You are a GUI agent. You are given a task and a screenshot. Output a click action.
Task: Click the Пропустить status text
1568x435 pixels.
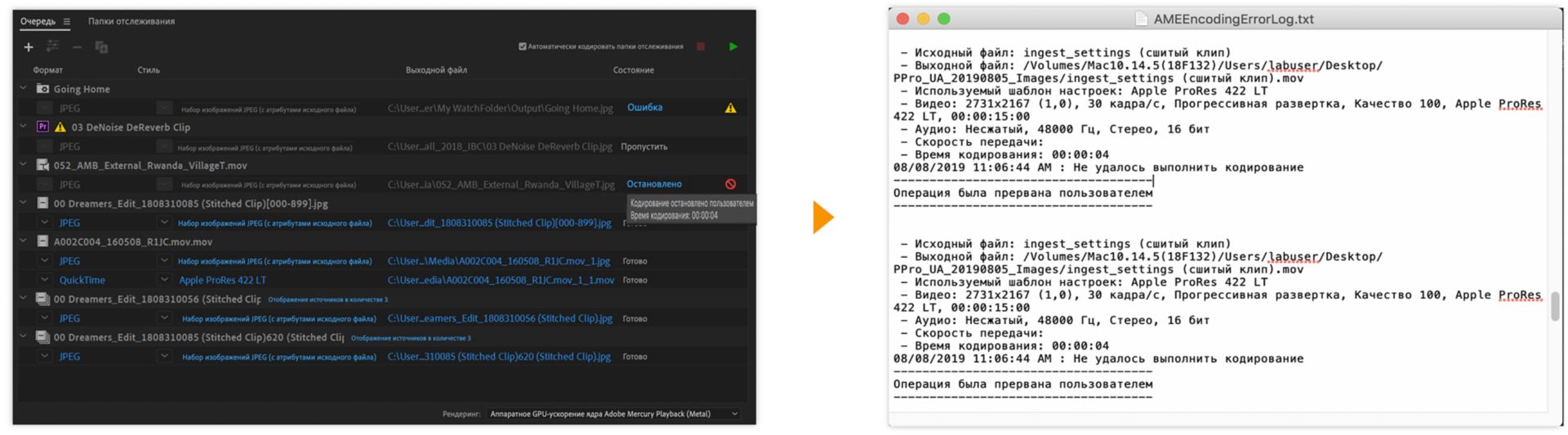click(x=644, y=147)
